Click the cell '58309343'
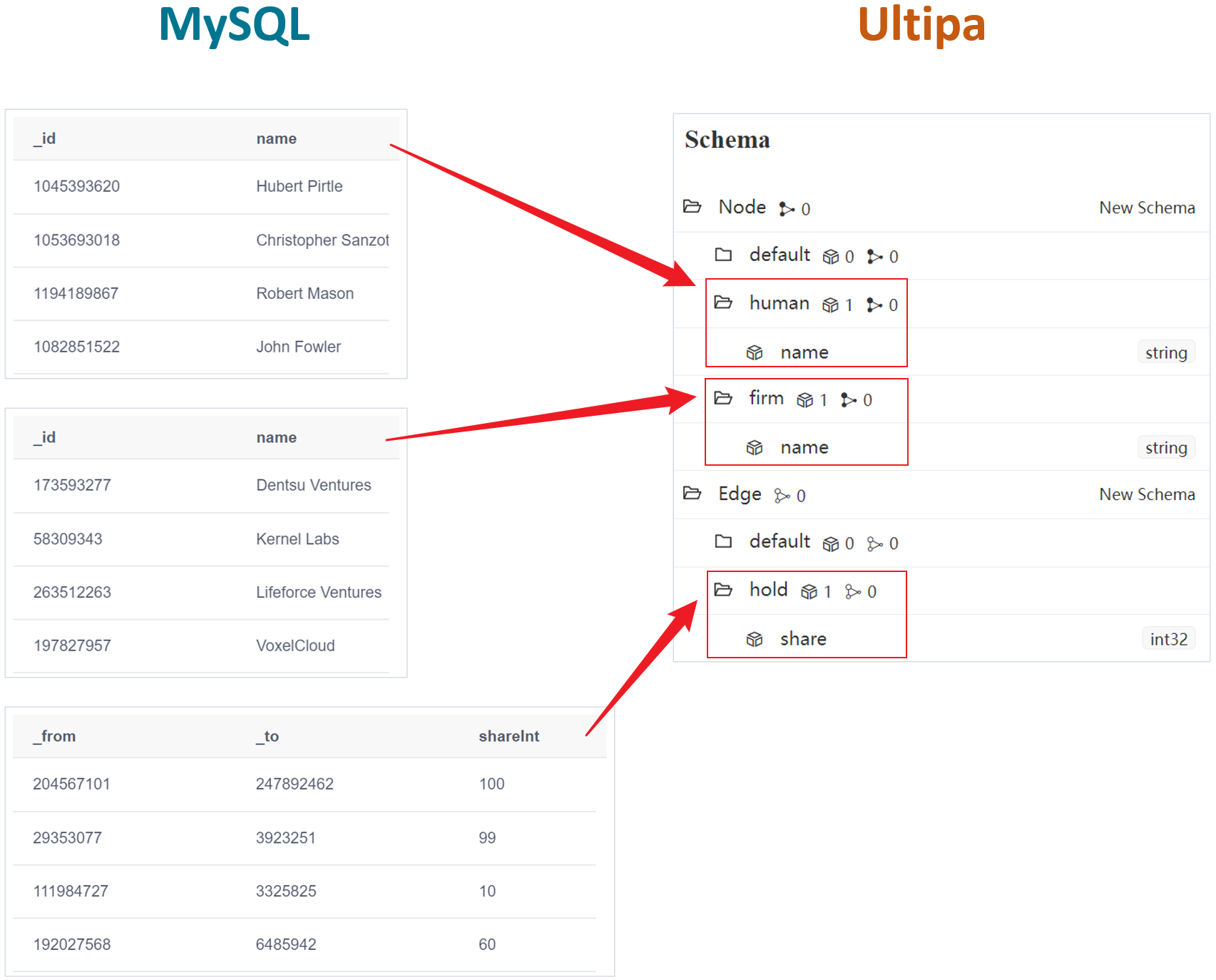Viewport: 1216px width, 980px height. (x=68, y=539)
